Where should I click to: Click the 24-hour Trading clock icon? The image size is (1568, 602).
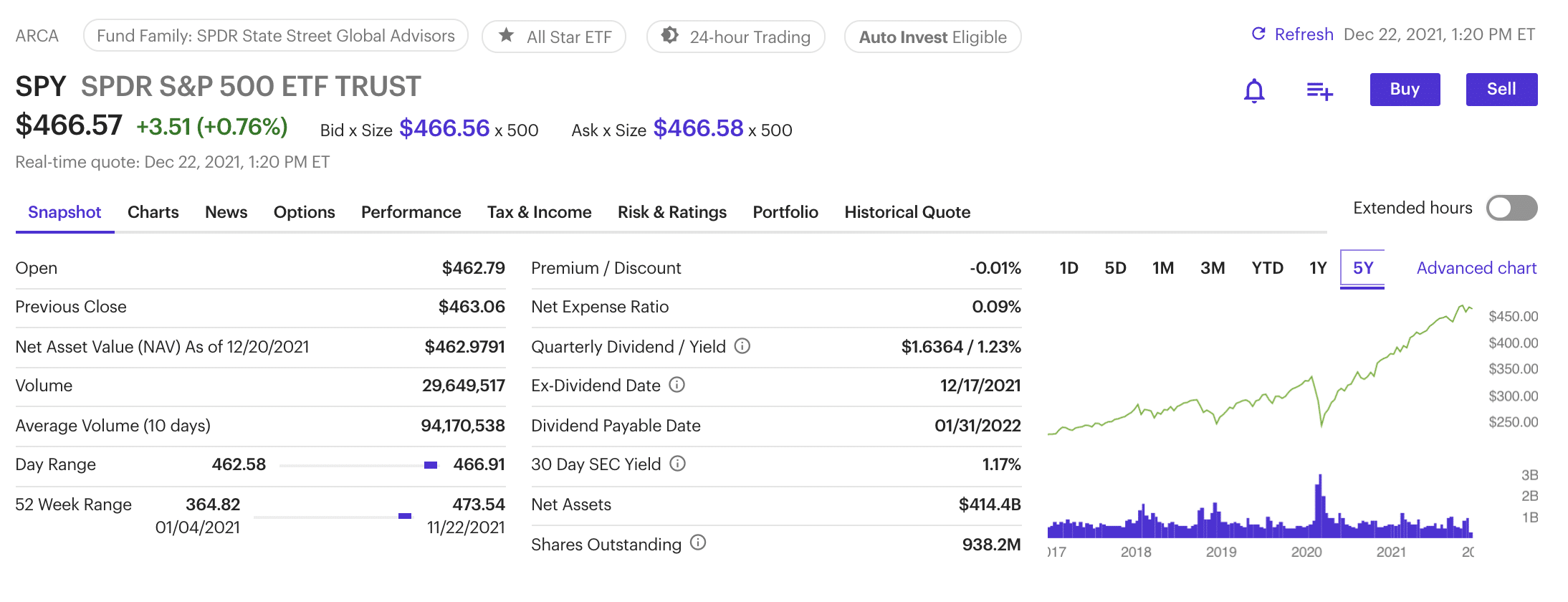670,35
